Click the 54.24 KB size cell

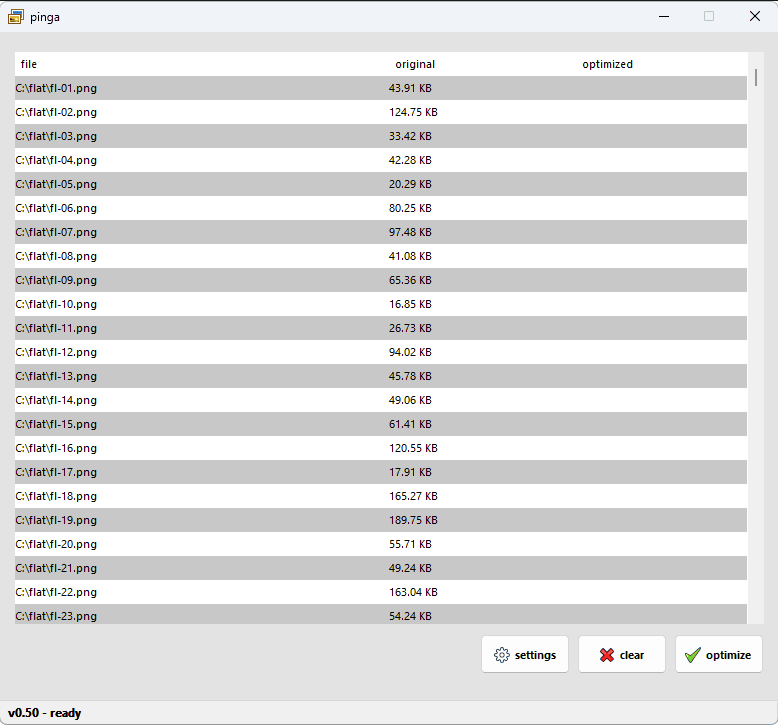click(x=410, y=616)
